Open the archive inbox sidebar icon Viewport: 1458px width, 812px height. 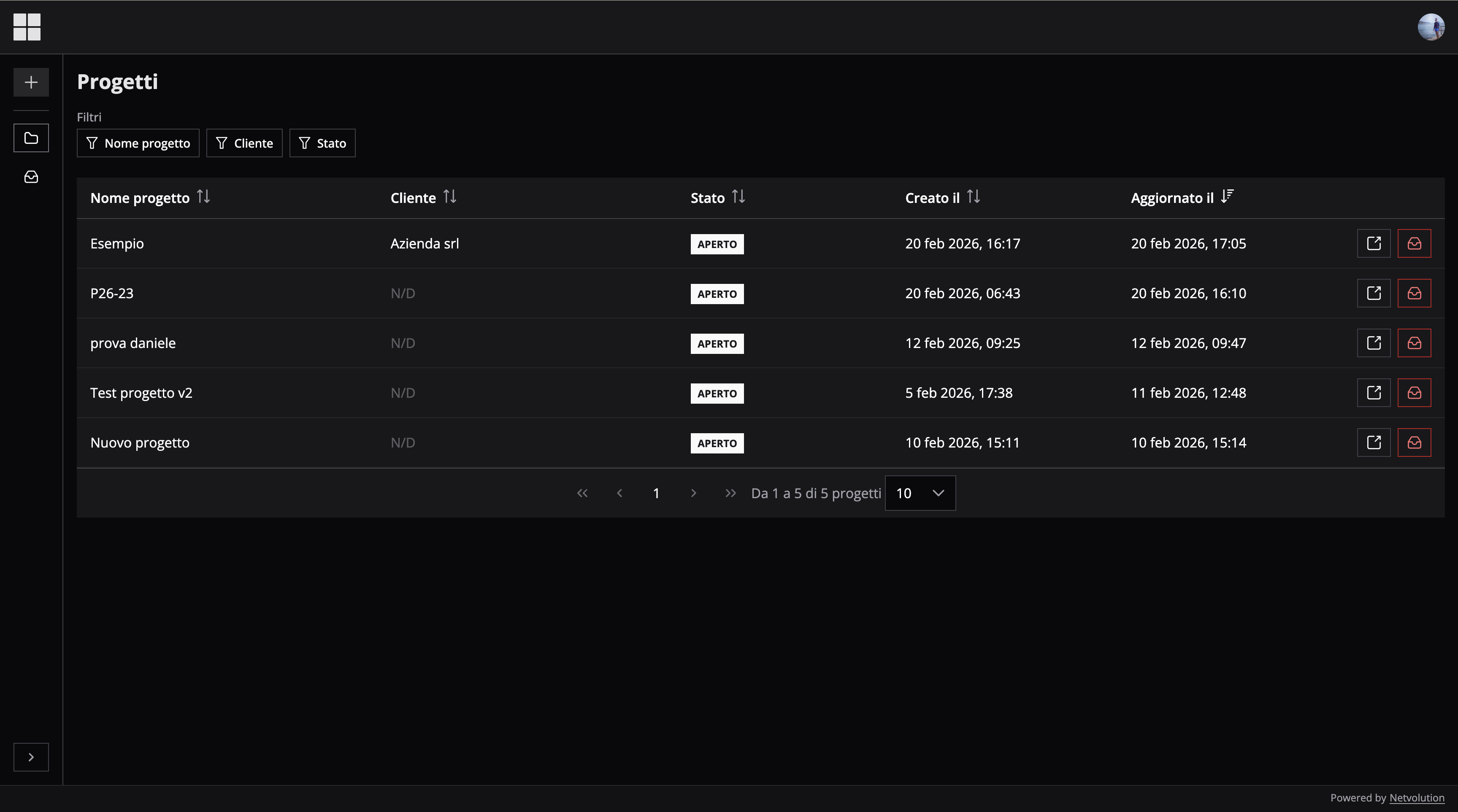click(x=31, y=177)
